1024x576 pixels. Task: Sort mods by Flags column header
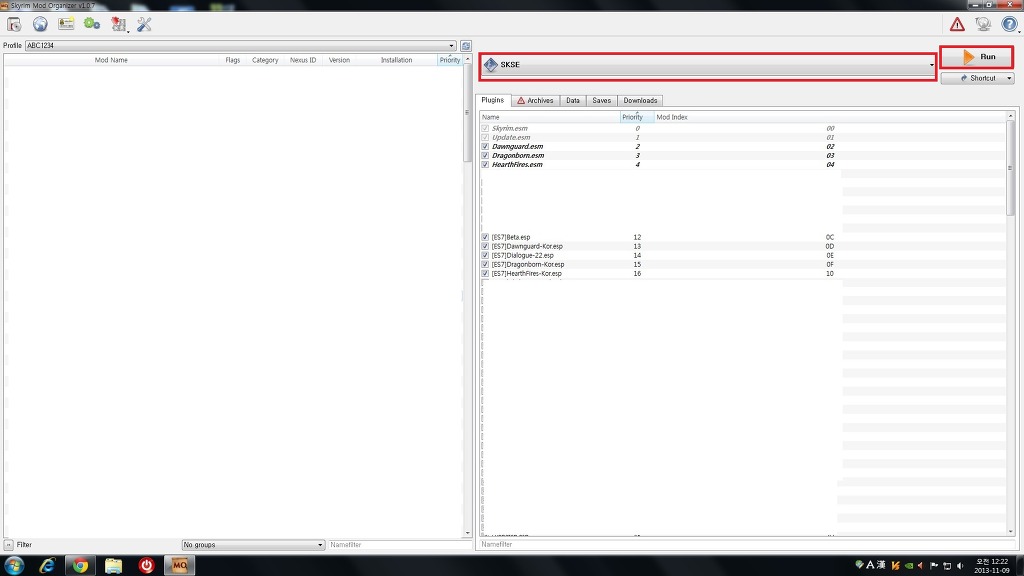point(232,60)
